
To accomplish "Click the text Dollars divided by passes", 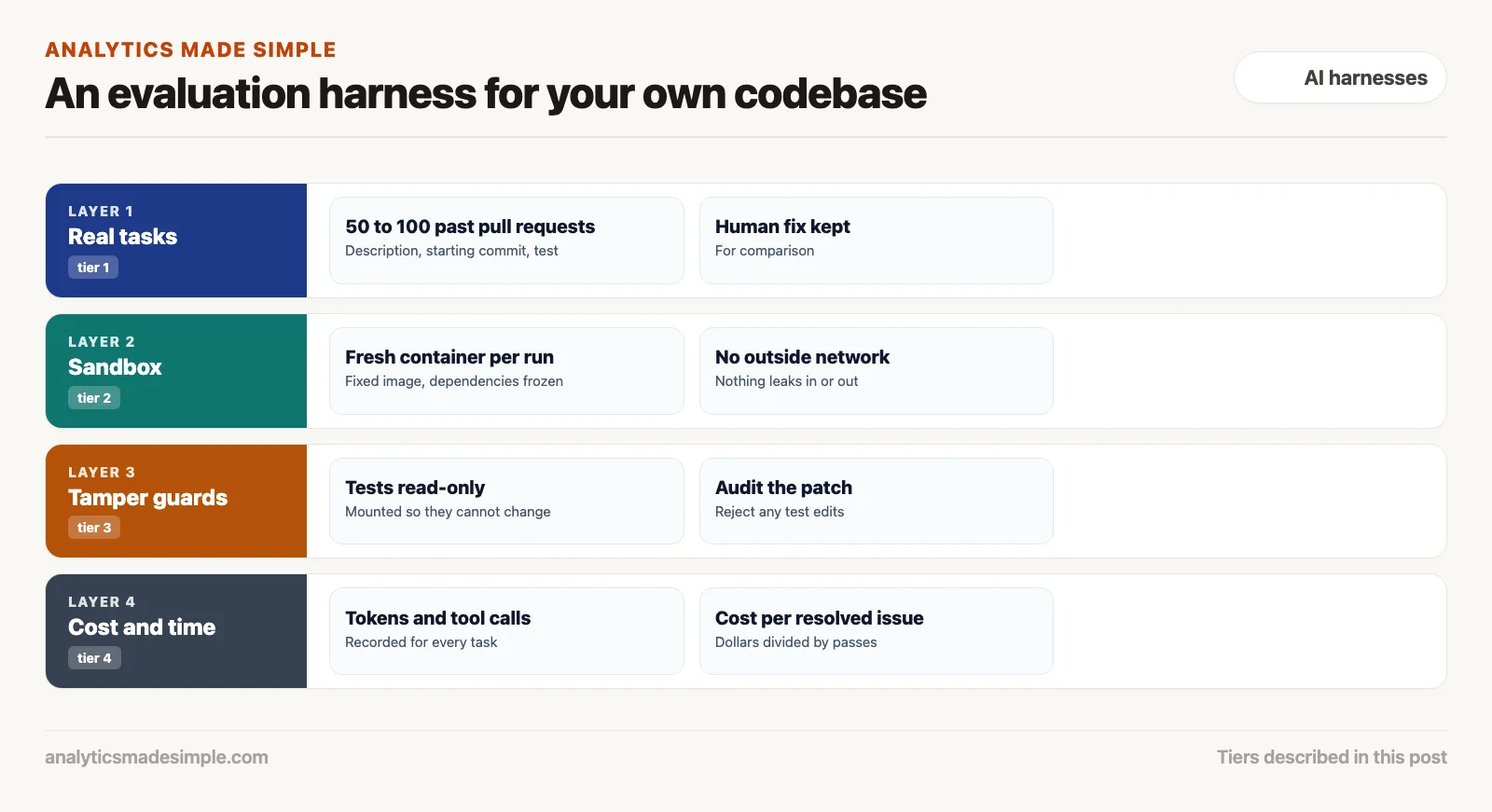I will (x=795, y=642).
